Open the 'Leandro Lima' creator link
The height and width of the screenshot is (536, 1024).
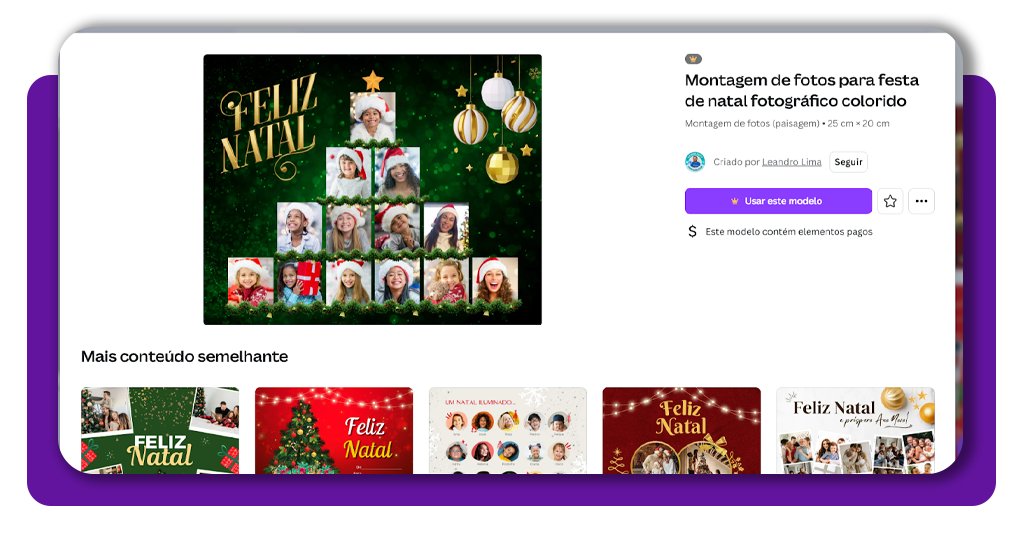[x=792, y=162]
